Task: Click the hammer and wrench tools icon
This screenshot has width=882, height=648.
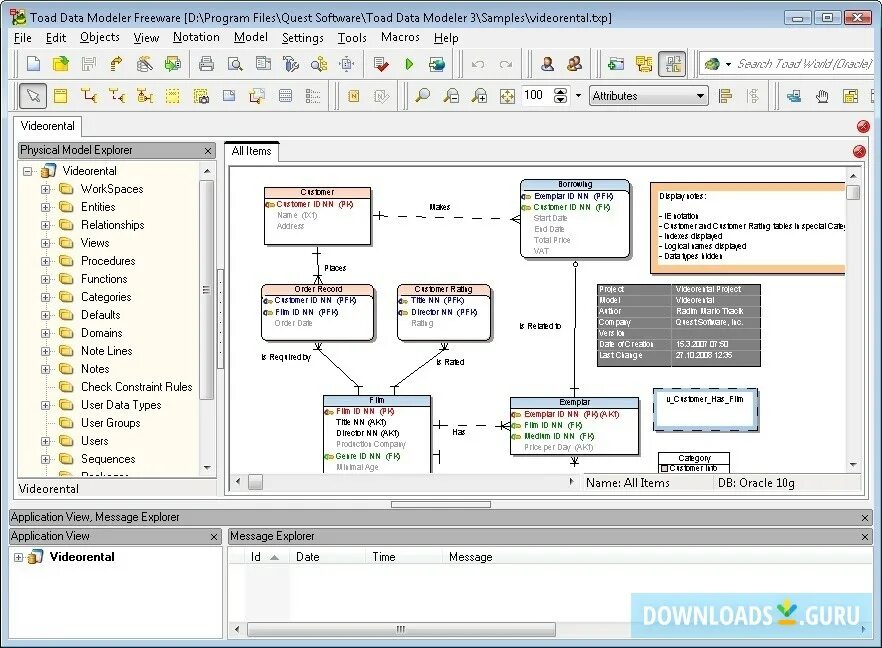Action: click(x=290, y=64)
